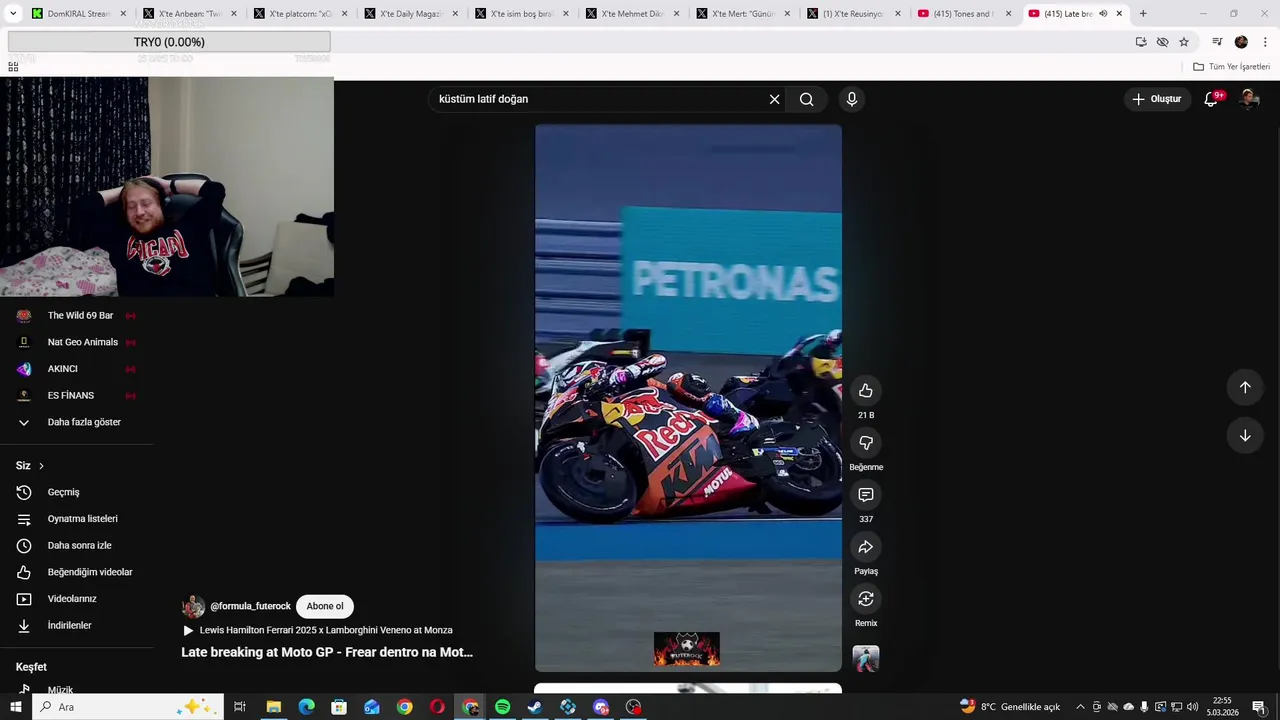Mute the audio of the Late bre tab

1103,14
